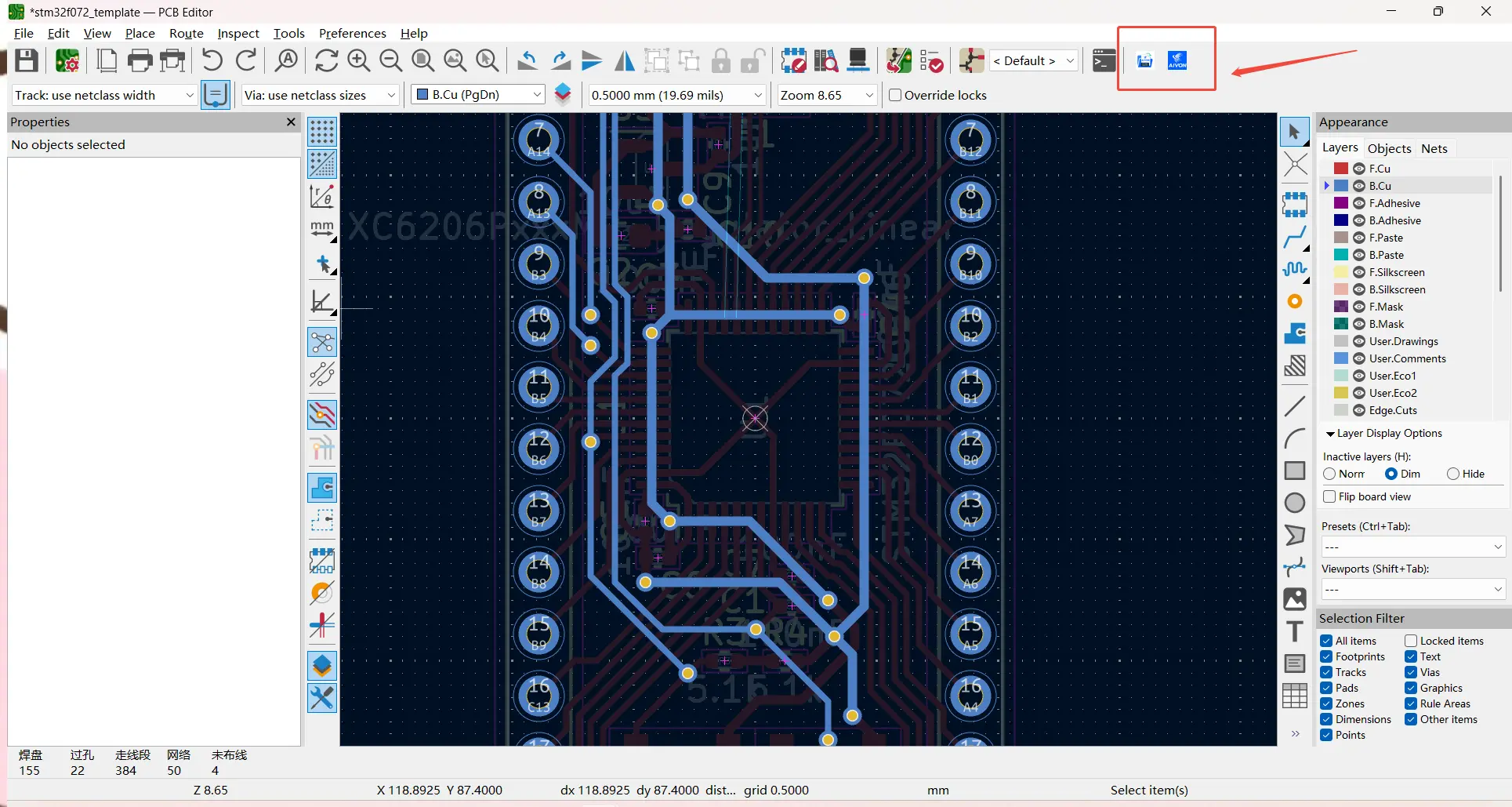
Task: Enable Flip board view
Action: pos(1329,496)
